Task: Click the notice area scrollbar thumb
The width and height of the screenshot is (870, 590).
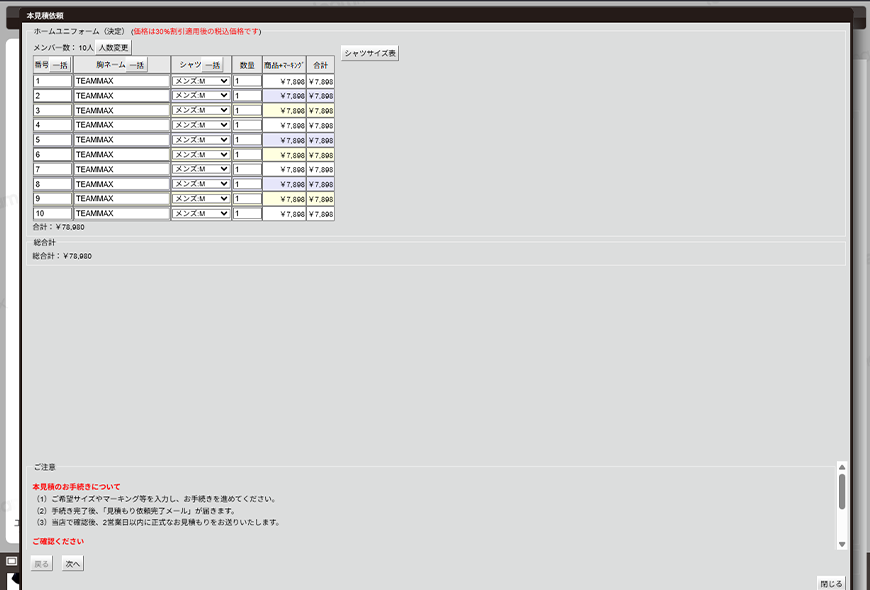Action: 842,491
